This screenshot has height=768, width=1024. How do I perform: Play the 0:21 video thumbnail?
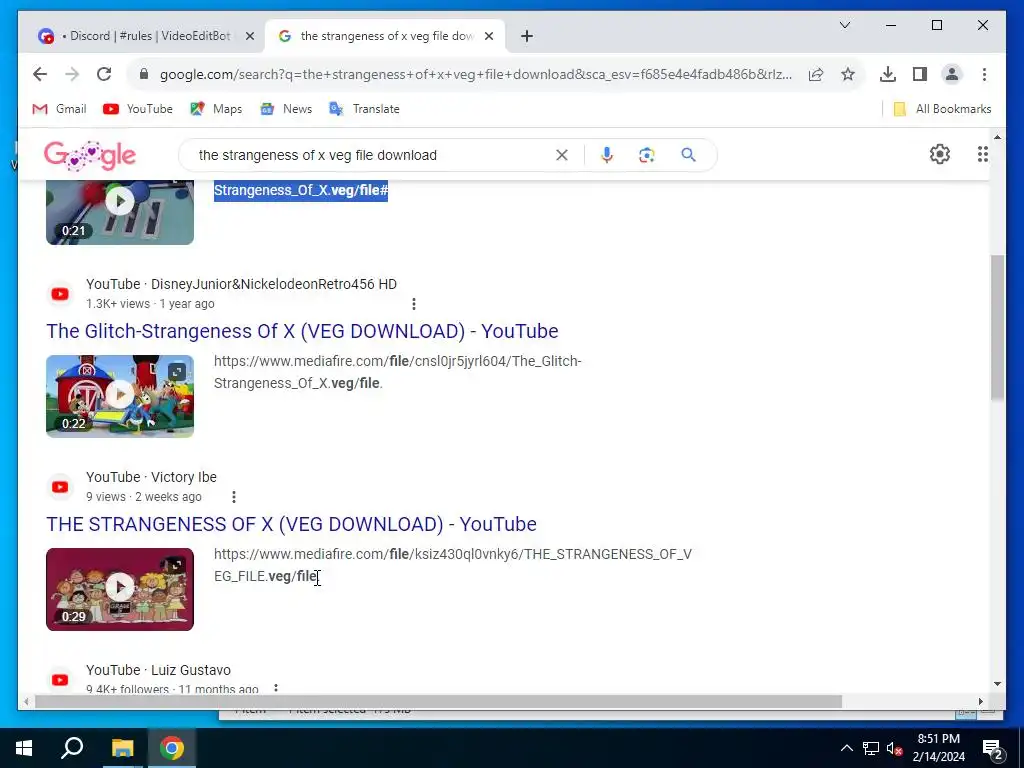coord(120,213)
